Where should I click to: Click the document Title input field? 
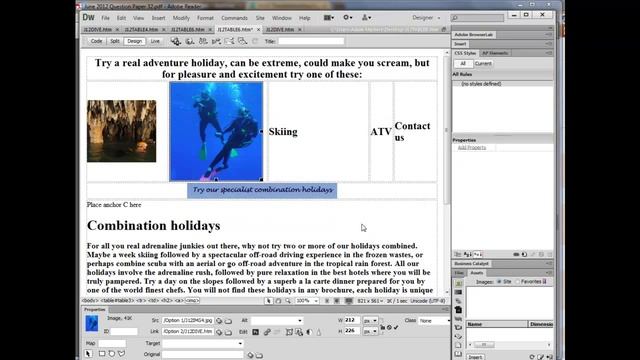(x=311, y=41)
